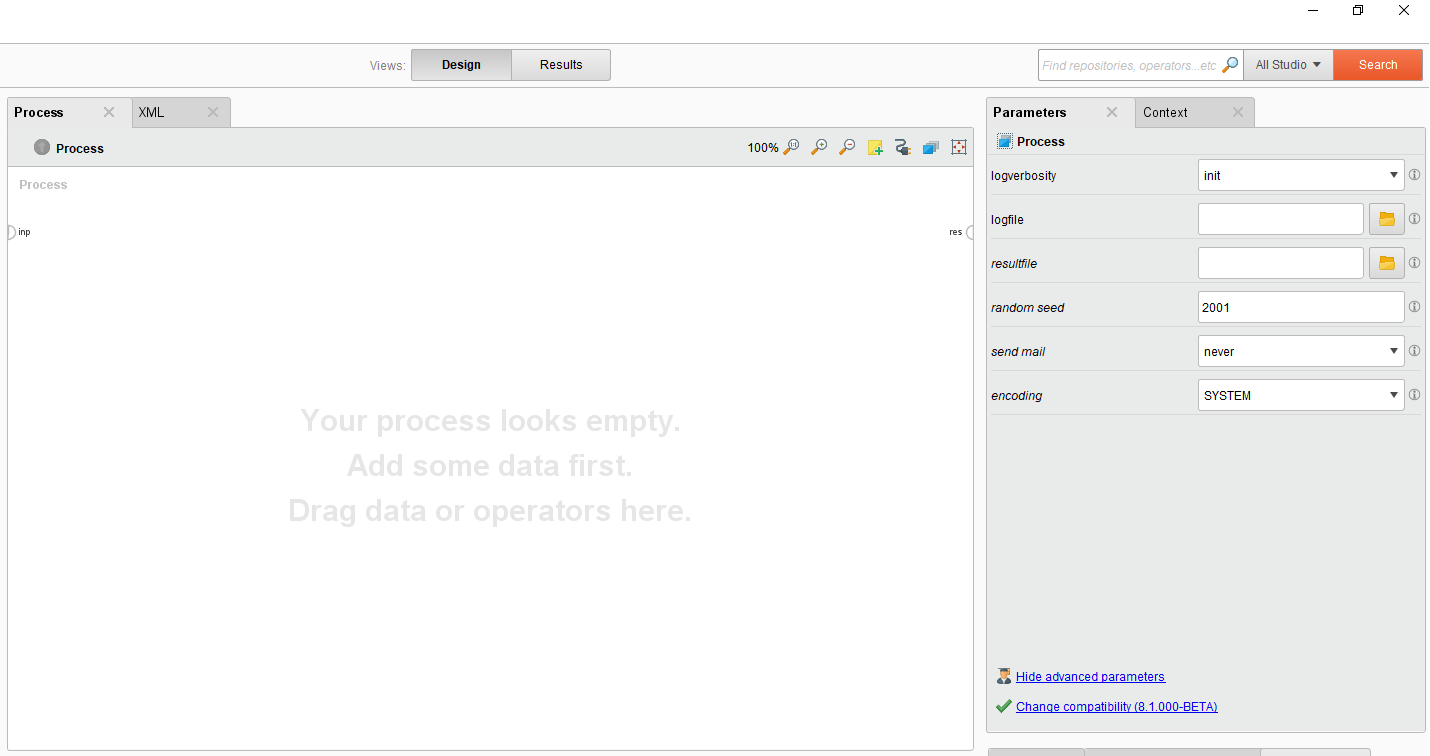Open the Context tab
Viewport: 1430px width, 756px height.
click(1165, 112)
